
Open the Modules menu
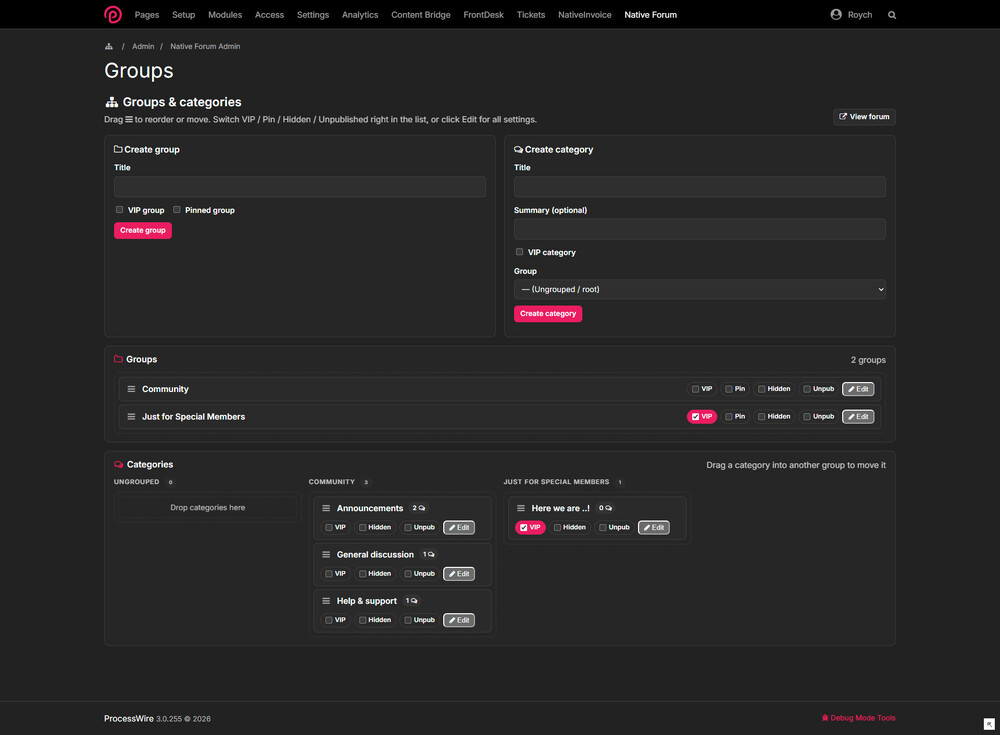pyautogui.click(x=225, y=15)
